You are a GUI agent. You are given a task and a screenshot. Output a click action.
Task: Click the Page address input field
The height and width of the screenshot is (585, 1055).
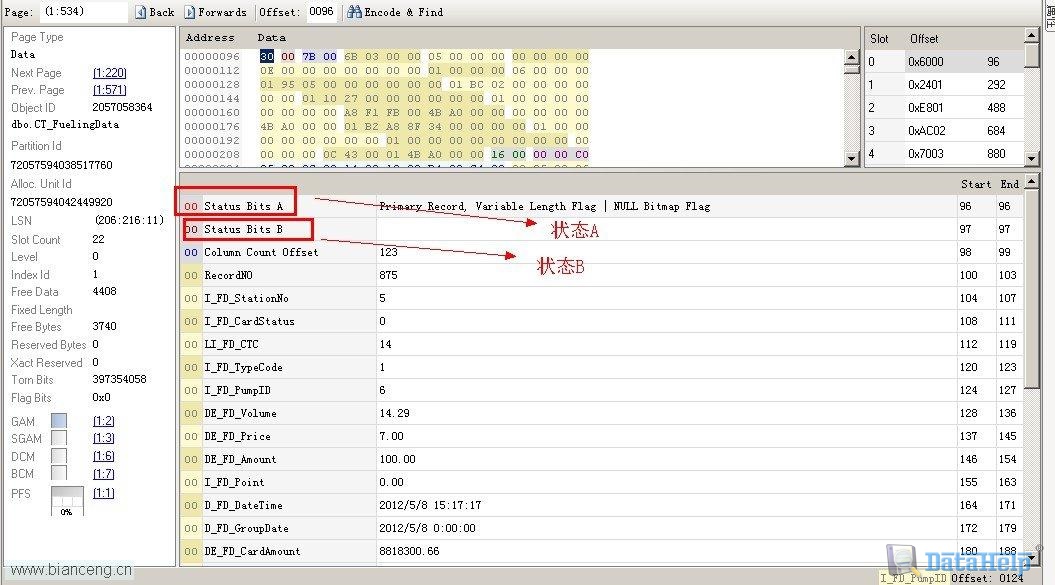[x=84, y=12]
